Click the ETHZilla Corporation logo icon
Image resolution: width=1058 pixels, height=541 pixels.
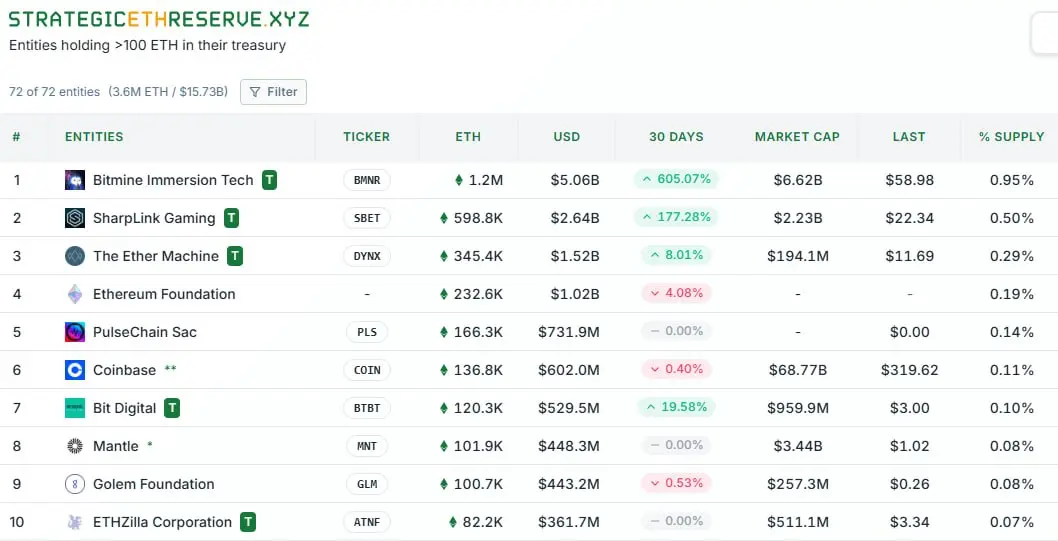click(x=75, y=522)
